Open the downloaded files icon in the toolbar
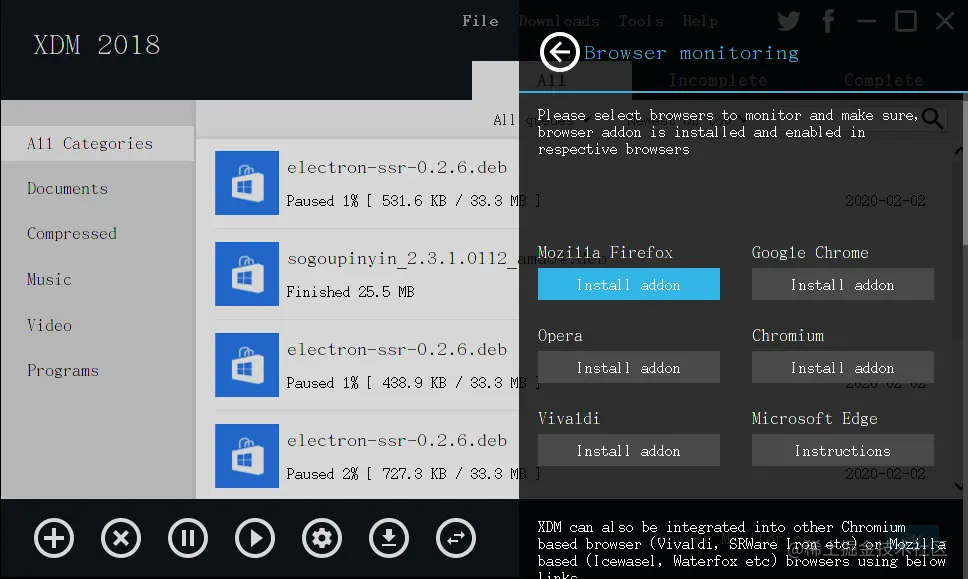This screenshot has height=579, width=968. coord(389,538)
